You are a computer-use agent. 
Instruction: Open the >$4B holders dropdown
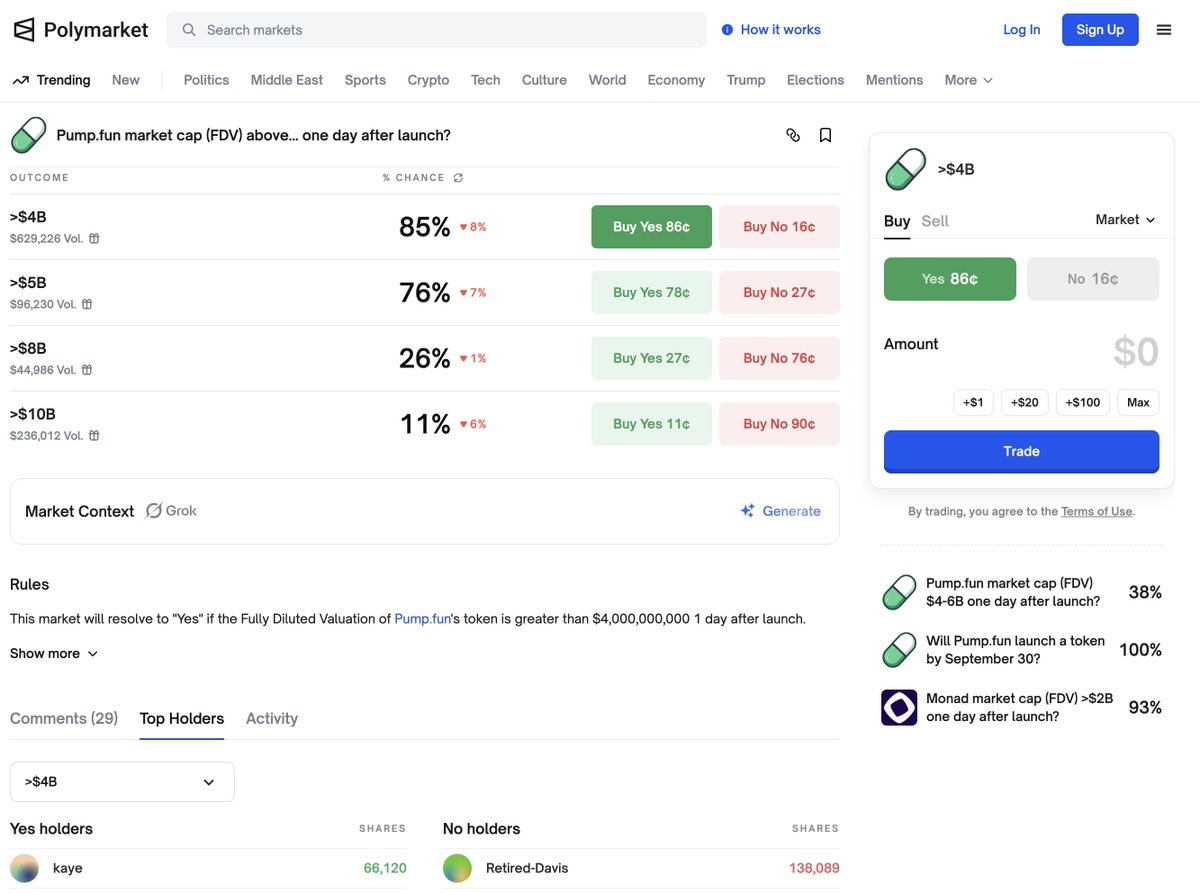pyautogui.click(x=122, y=782)
